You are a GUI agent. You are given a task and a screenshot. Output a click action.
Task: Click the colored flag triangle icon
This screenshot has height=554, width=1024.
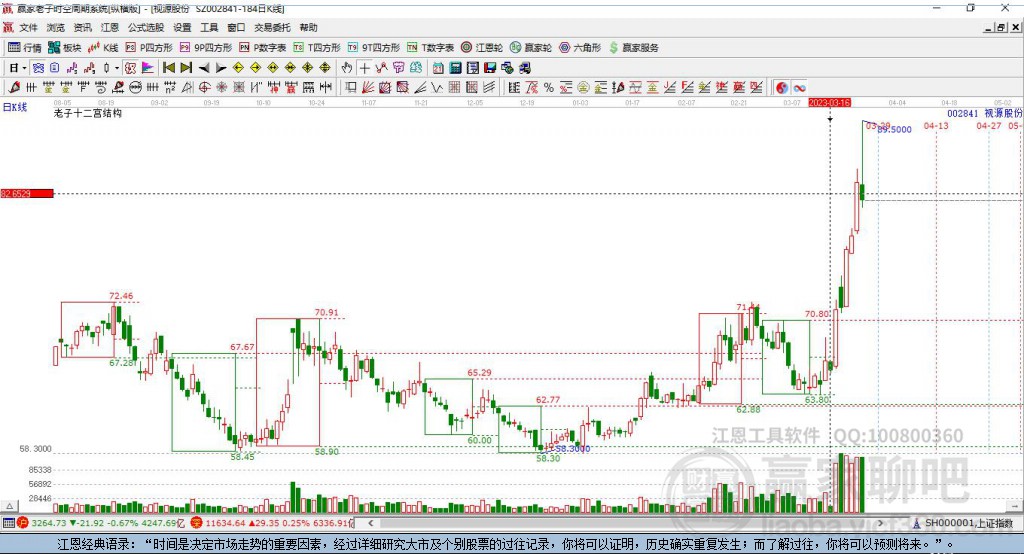pos(148,68)
